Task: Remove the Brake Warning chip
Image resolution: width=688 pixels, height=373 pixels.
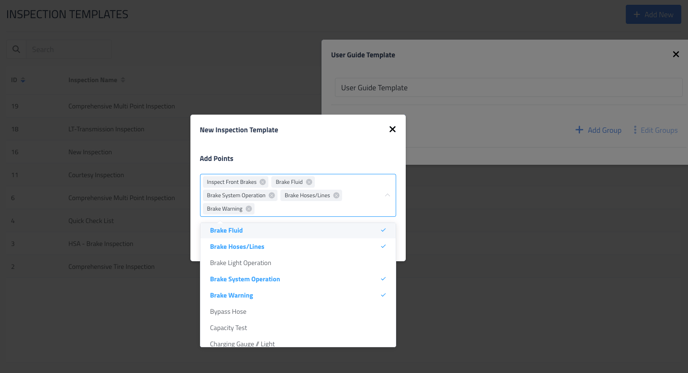Action: (x=249, y=209)
